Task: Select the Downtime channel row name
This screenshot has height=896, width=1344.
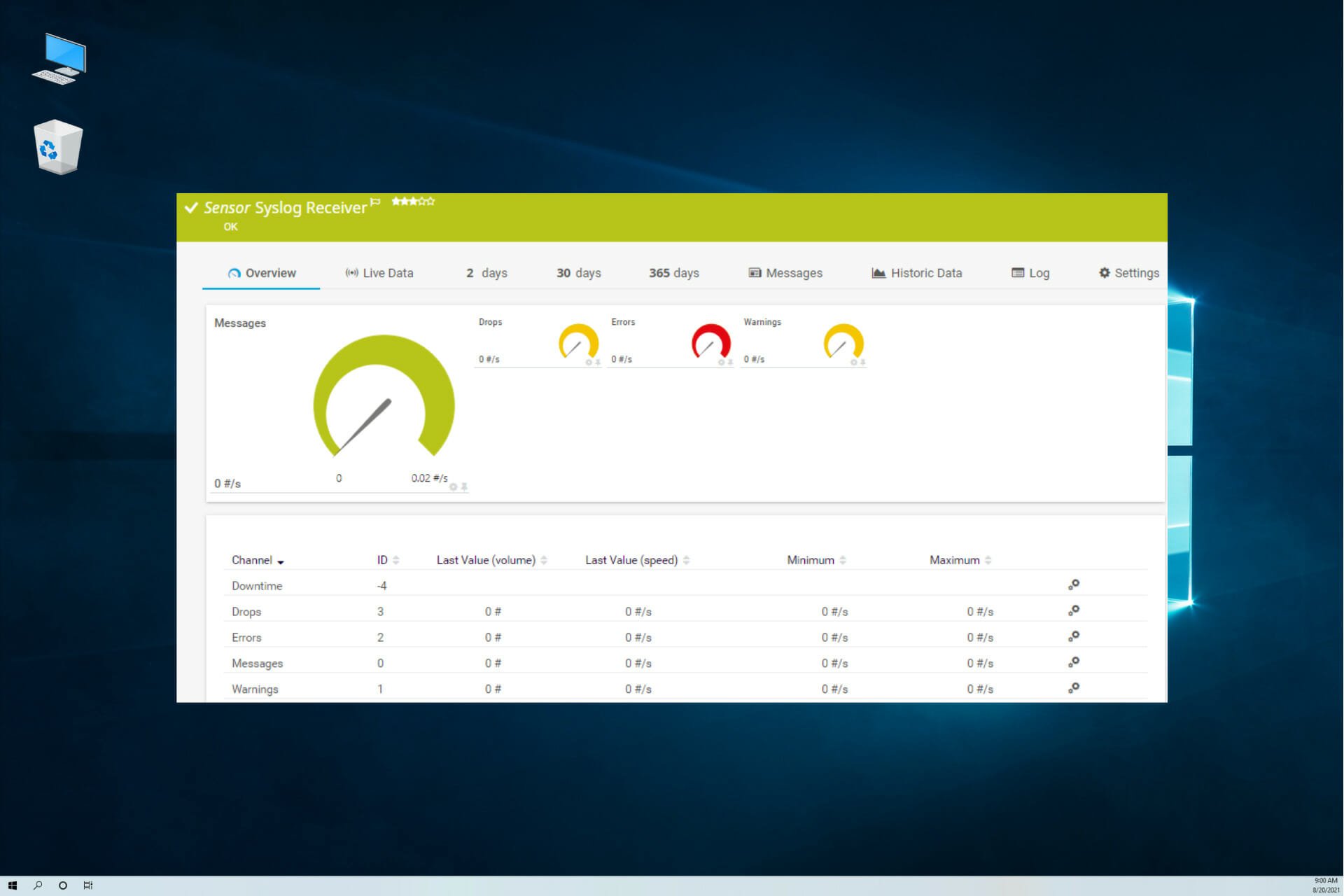Action: coord(257,586)
